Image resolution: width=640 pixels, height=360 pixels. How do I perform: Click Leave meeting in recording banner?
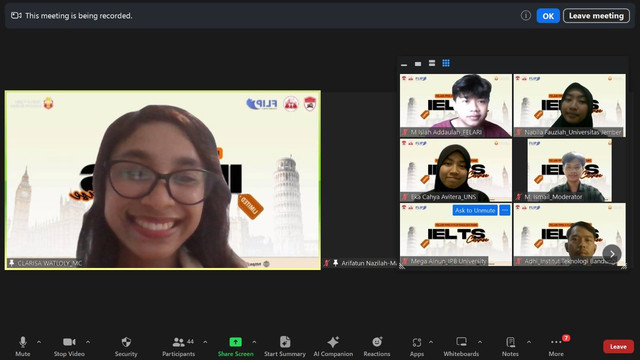coord(596,16)
